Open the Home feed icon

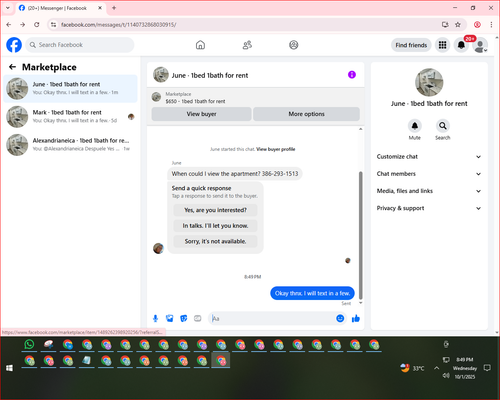[200, 45]
